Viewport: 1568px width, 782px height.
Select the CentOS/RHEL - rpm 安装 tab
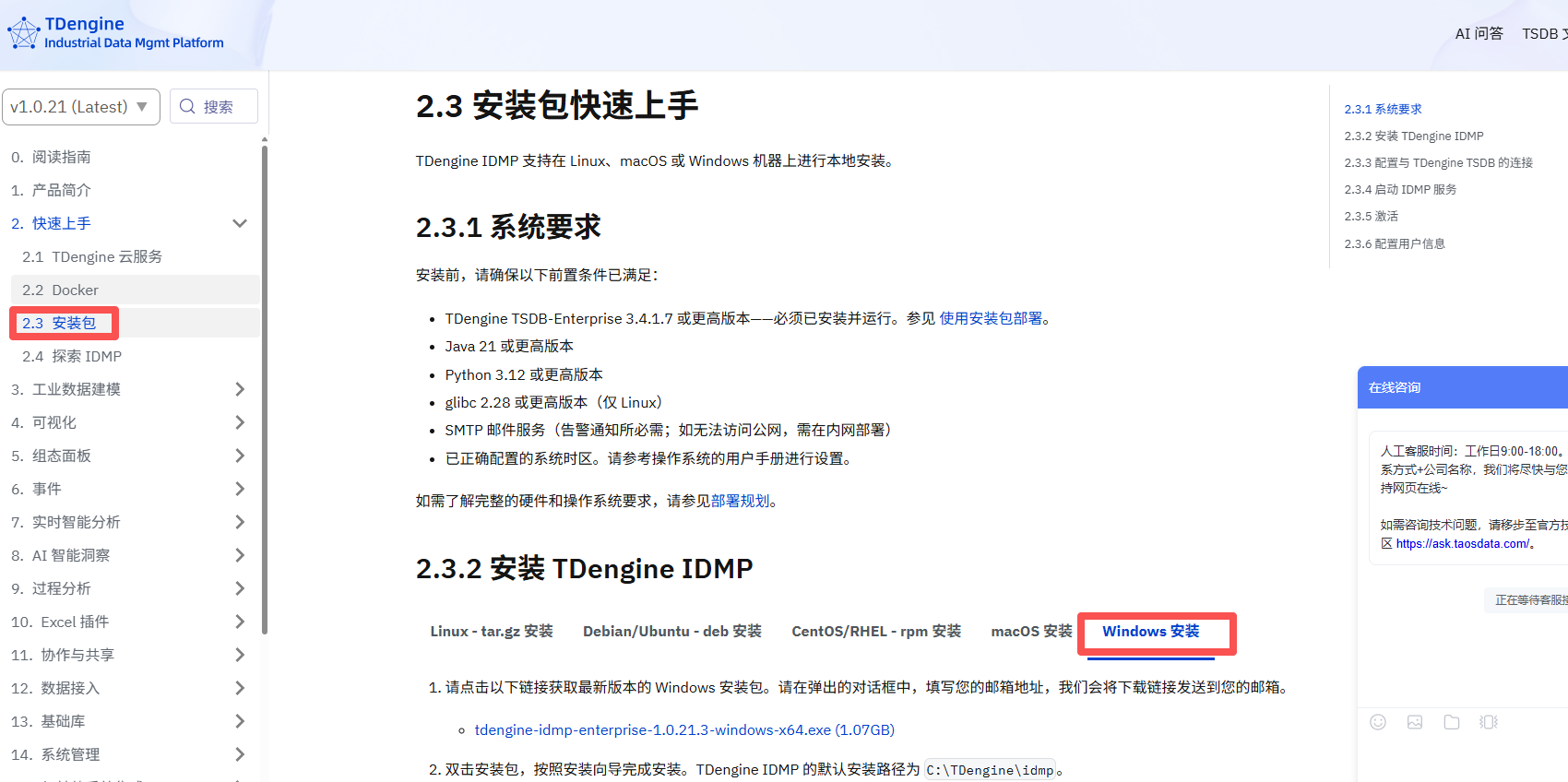click(x=876, y=632)
